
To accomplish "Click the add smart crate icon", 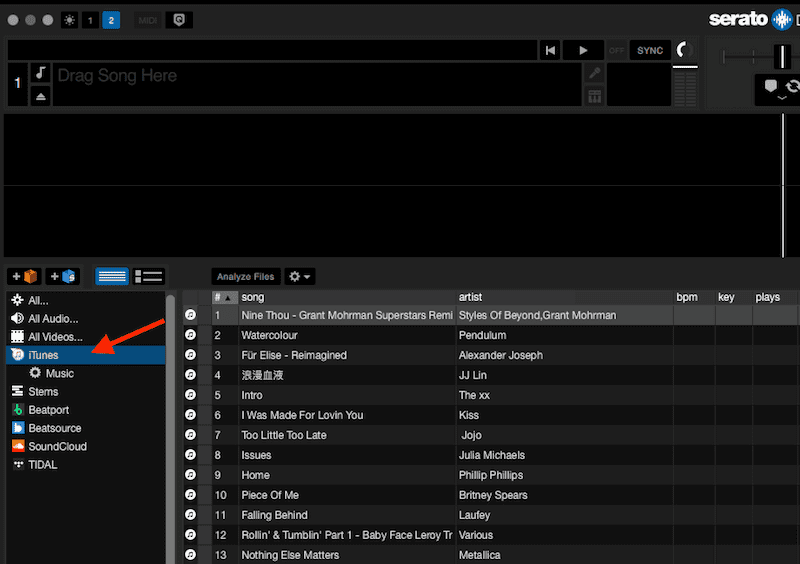I will 63,277.
